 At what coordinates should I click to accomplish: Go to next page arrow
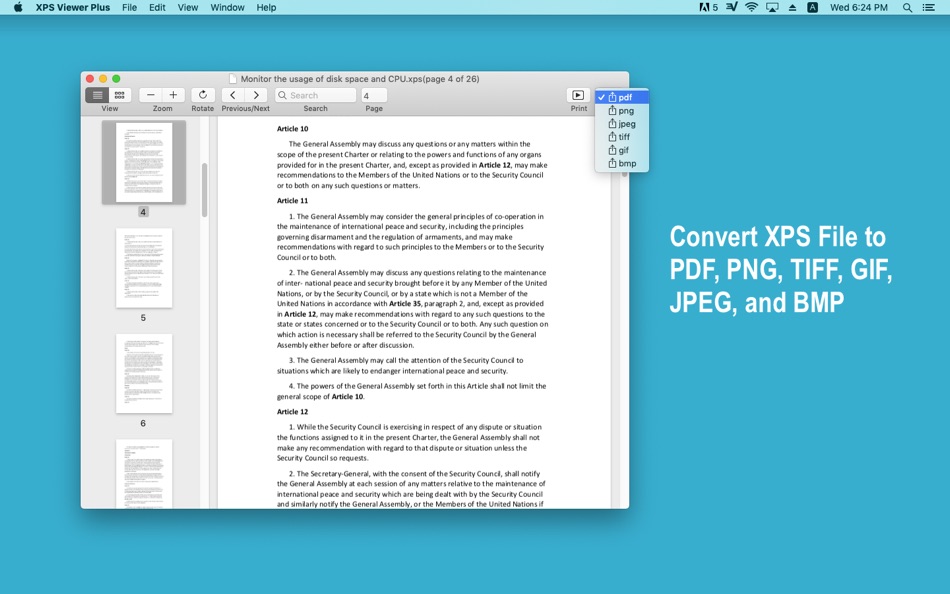[x=256, y=95]
